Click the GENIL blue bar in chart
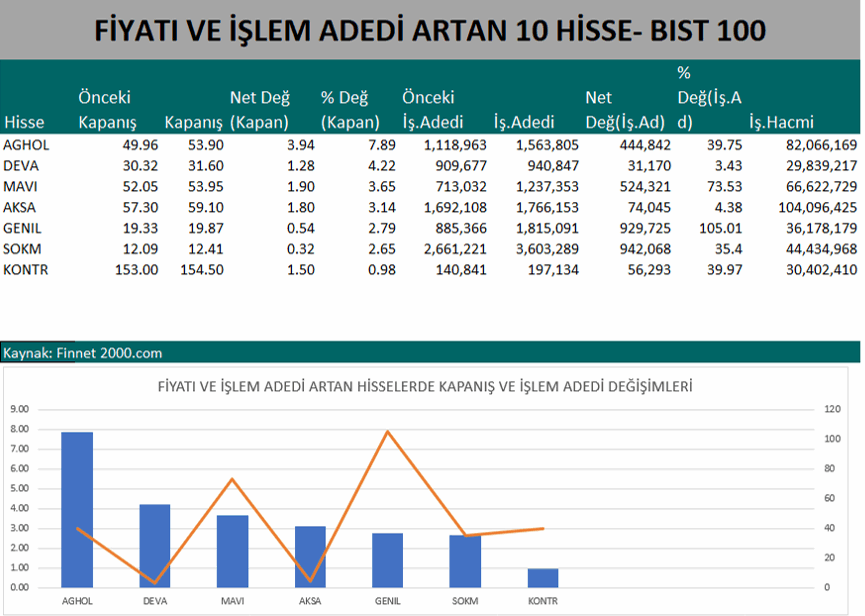 coord(387,560)
